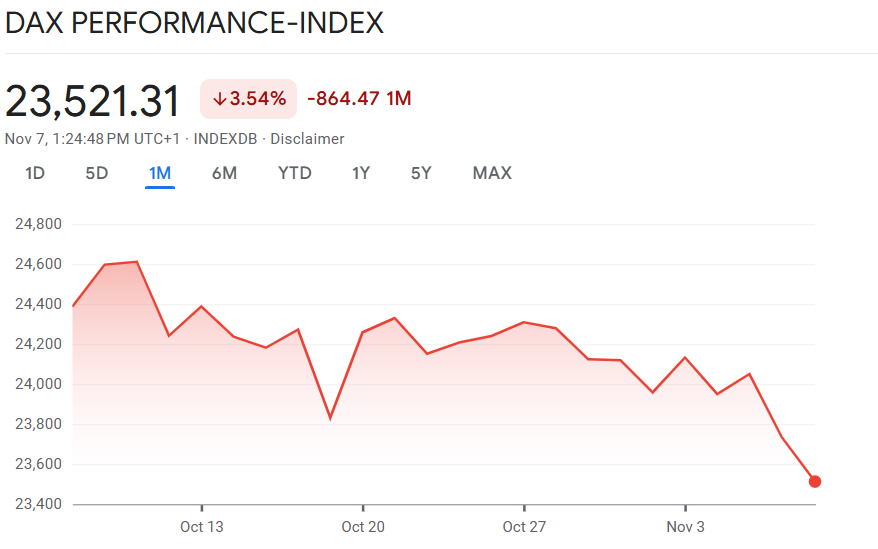Click the Oct 13 date axis label
The image size is (878, 549).
(202, 527)
